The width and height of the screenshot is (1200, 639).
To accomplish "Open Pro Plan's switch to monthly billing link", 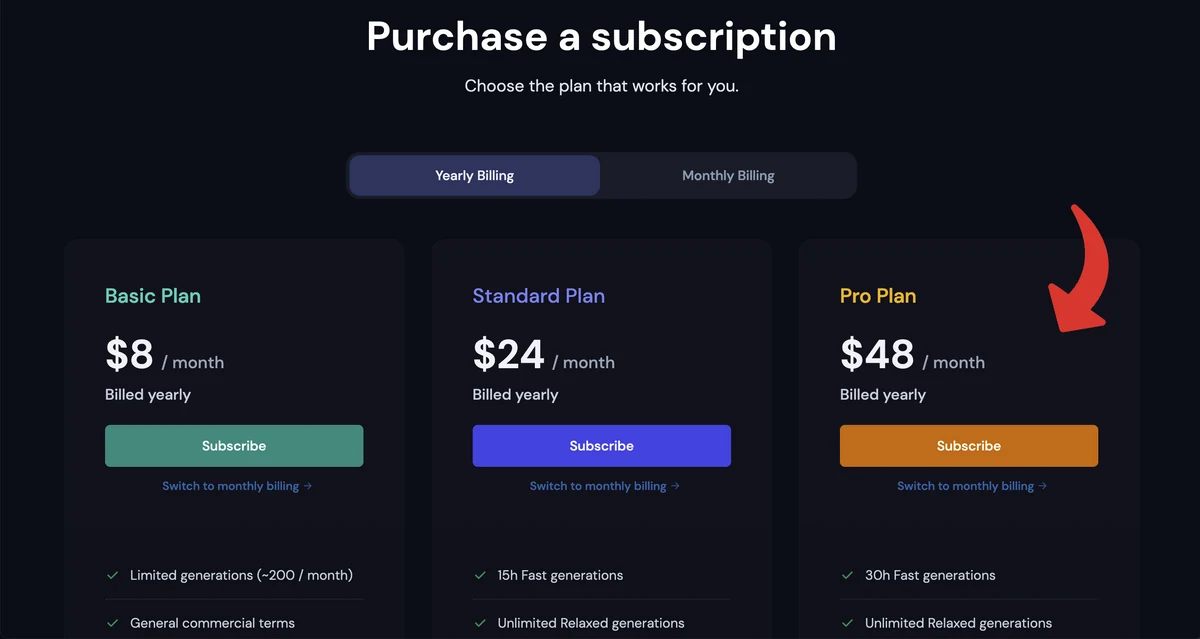I will (972, 486).
